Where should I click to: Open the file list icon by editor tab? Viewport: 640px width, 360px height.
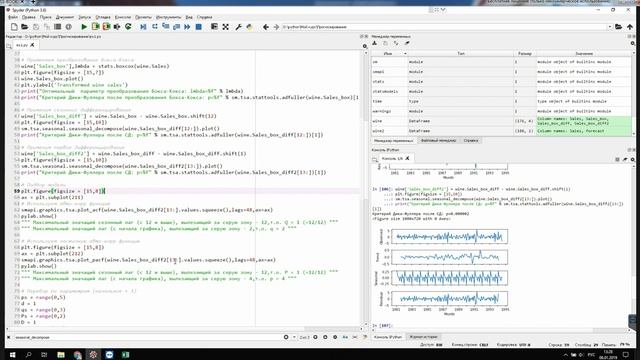[9, 46]
